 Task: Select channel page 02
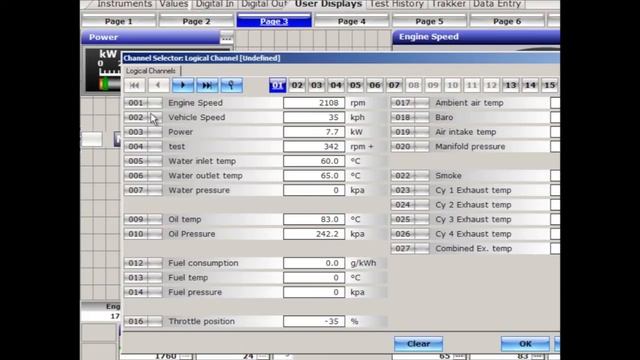click(297, 85)
